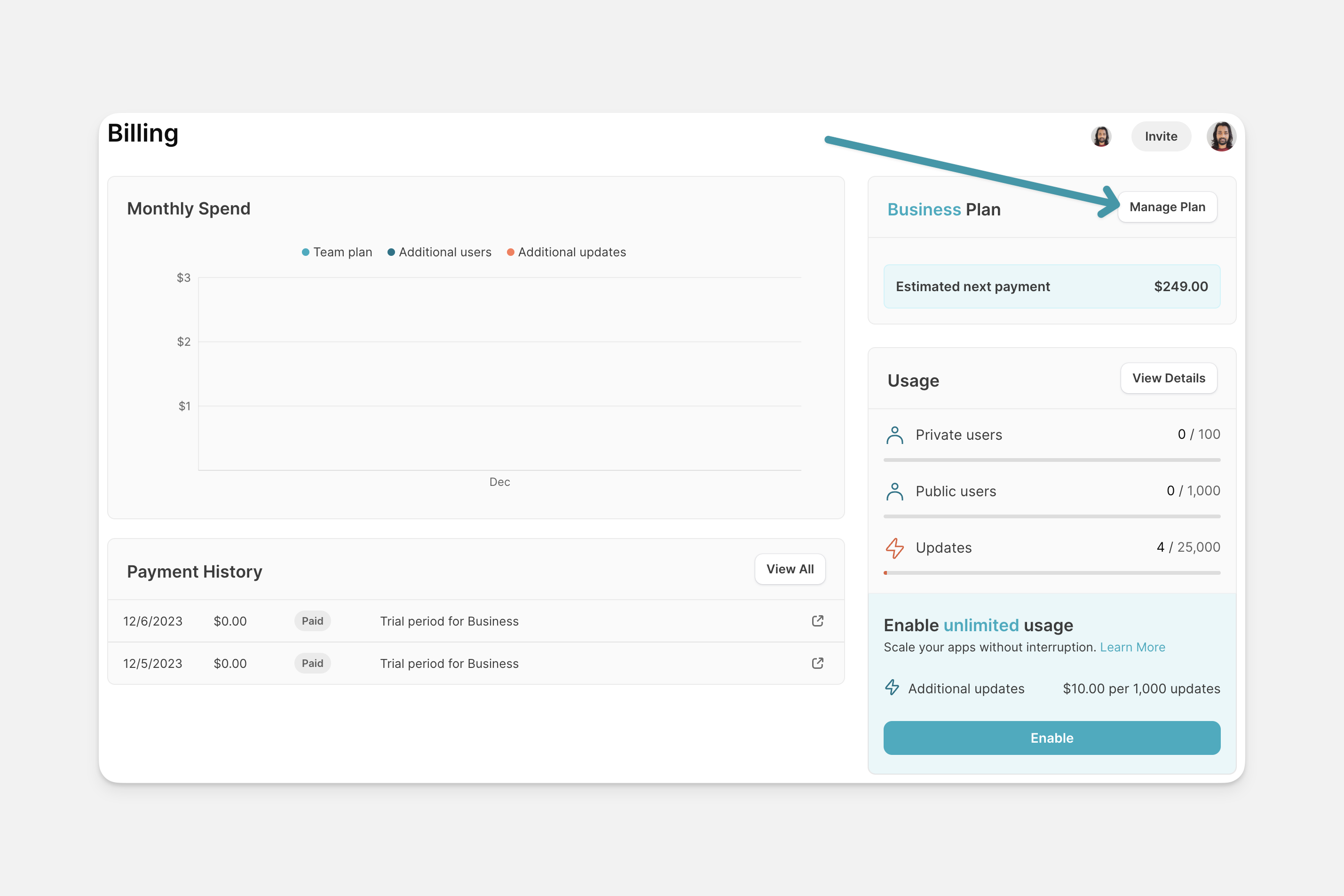Click the 12/6/2023 date cell
Screen dimensions: 1344x896
click(152, 621)
